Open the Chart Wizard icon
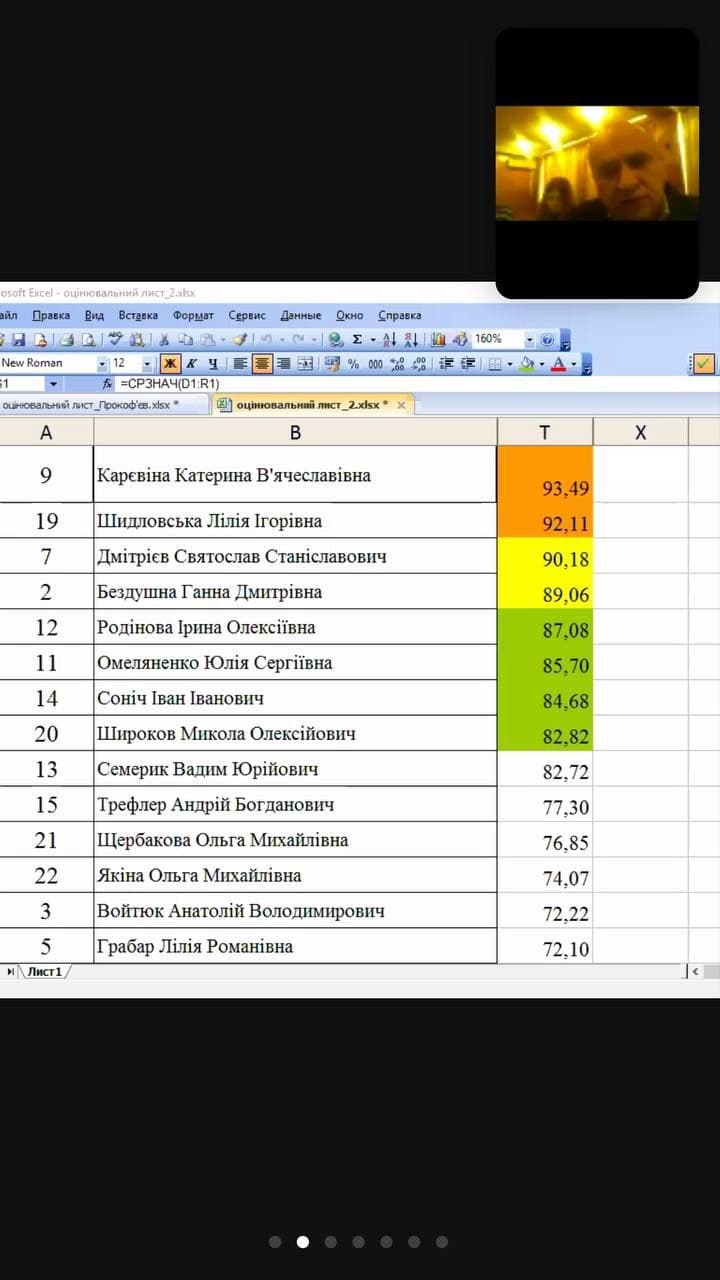This screenshot has width=720, height=1280. click(438, 340)
